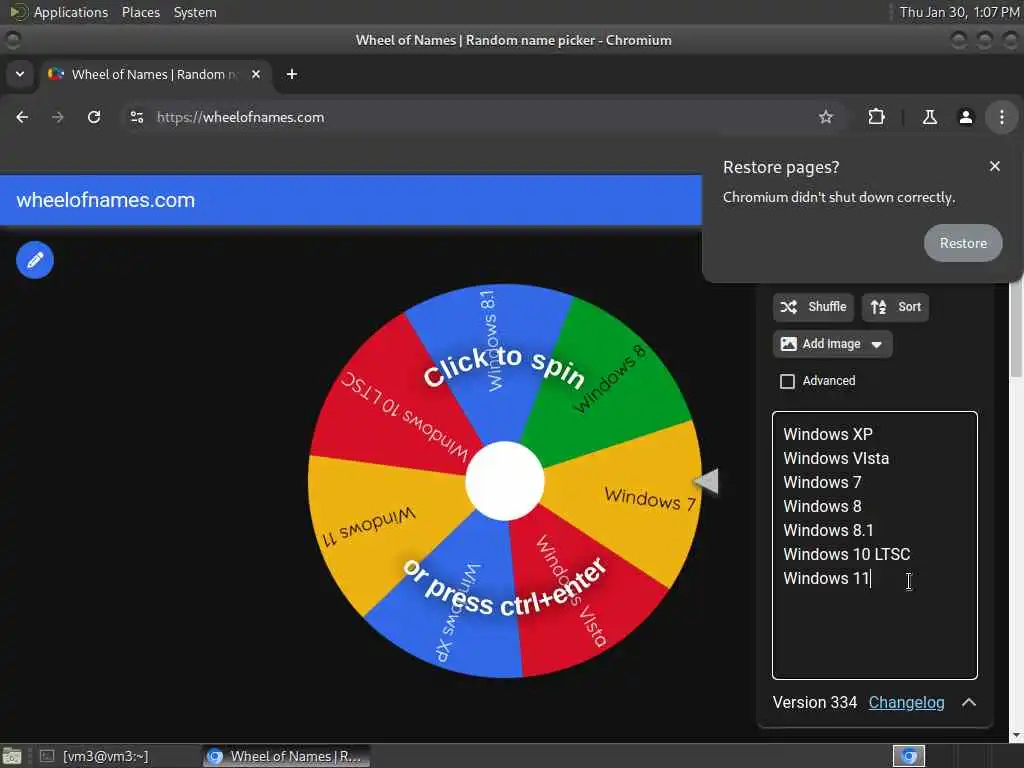The width and height of the screenshot is (1024, 768).
Task: Click the wheel center hub to spin
Action: click(504, 481)
